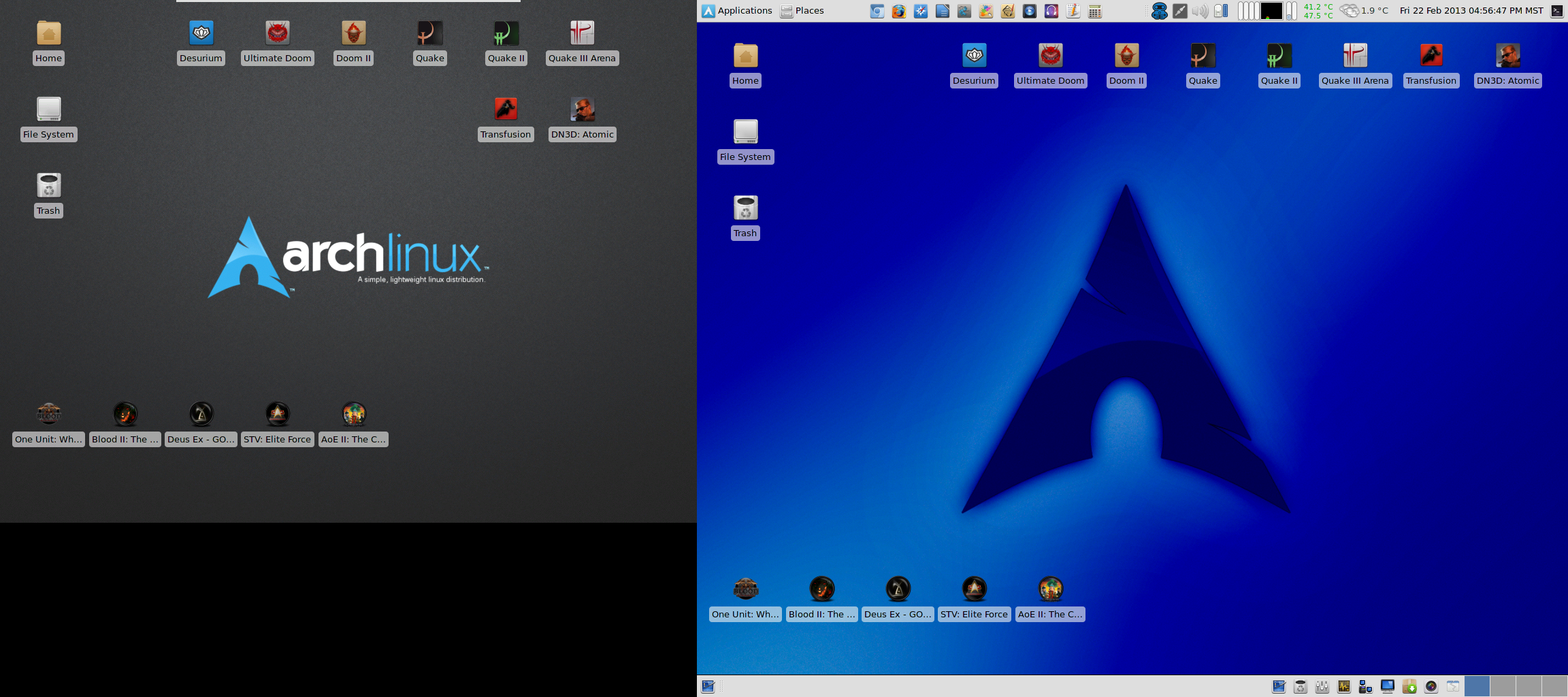Click the date and time clock
Image resolution: width=1568 pixels, height=697 pixels.
click(1471, 11)
